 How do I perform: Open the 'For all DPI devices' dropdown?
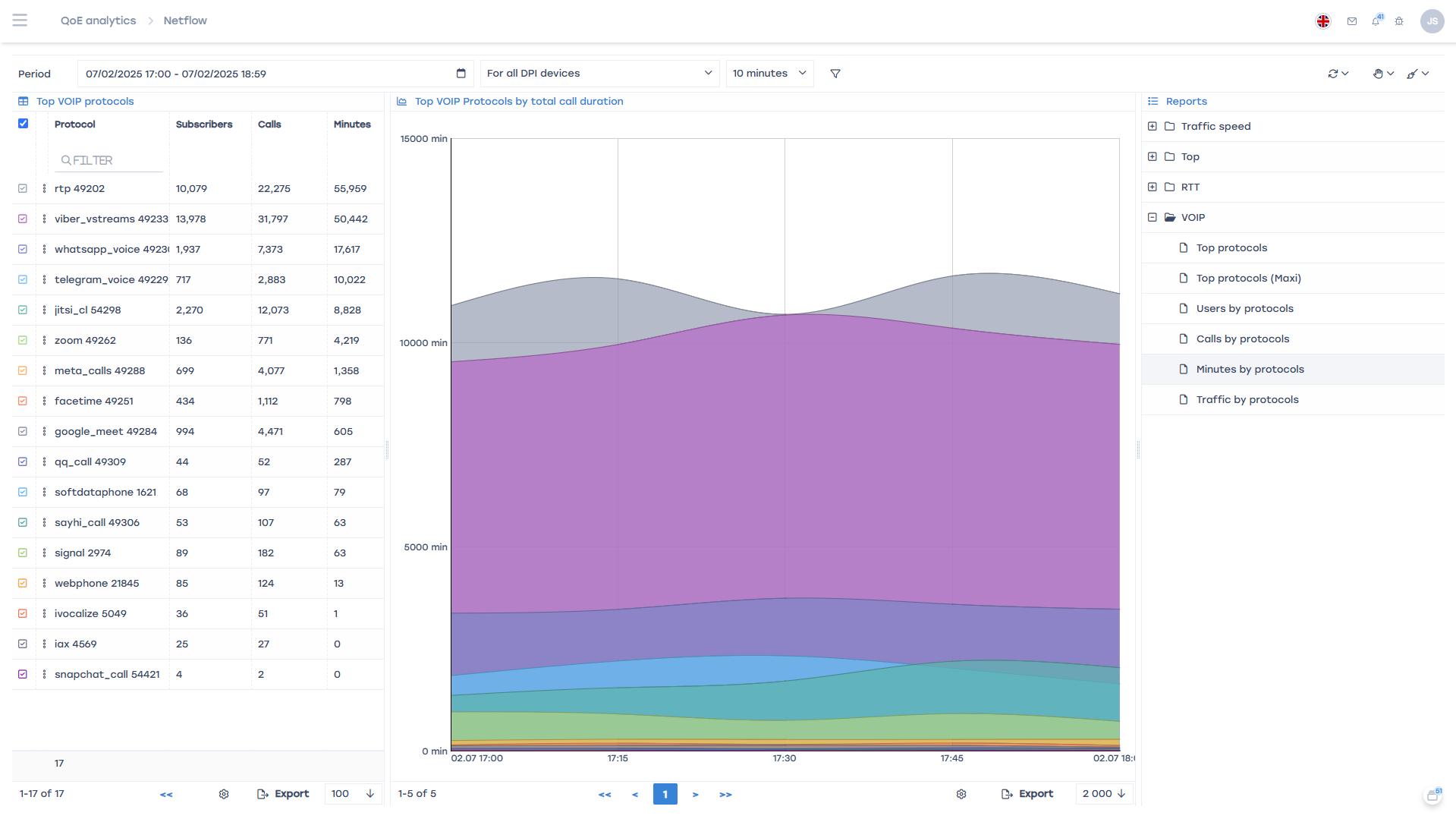point(599,74)
